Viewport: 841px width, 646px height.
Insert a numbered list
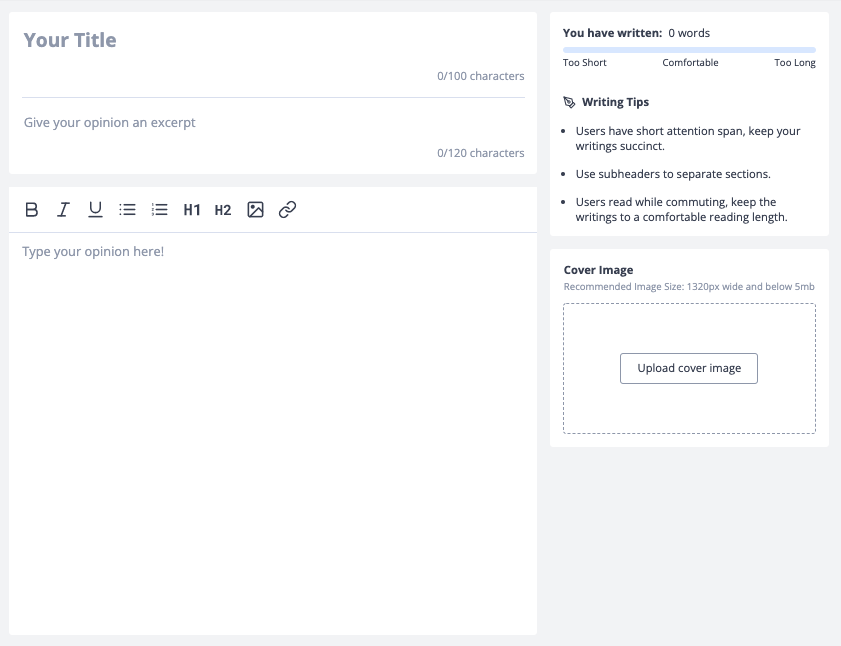click(x=160, y=209)
